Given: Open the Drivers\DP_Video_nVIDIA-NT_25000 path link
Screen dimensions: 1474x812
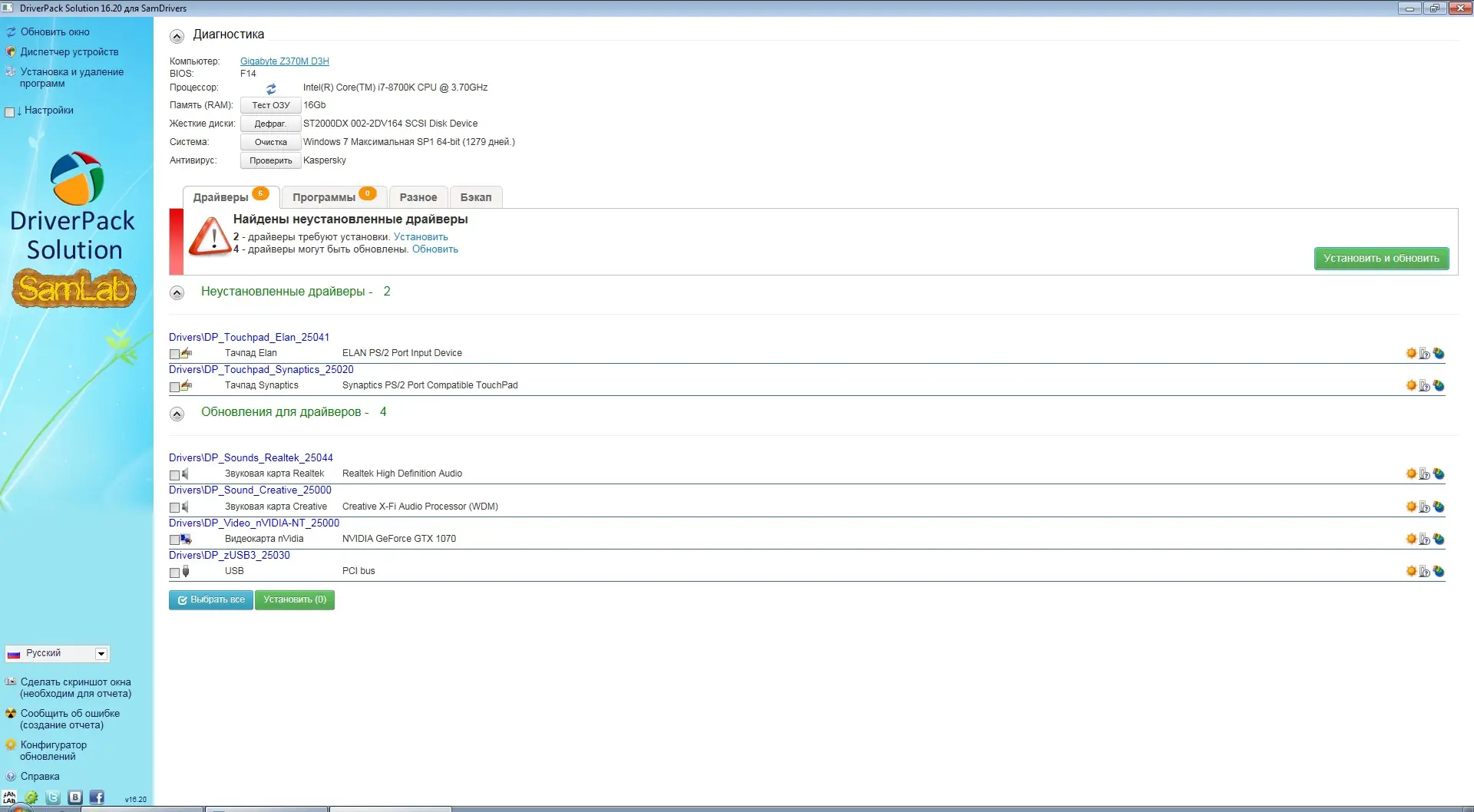Looking at the screenshot, I should coord(254,523).
